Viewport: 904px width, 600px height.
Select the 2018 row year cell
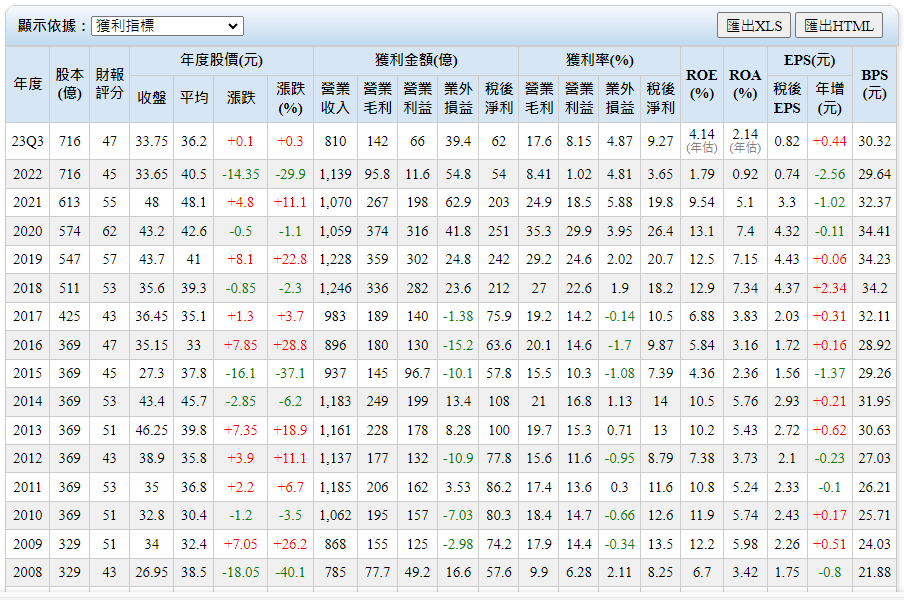tap(27, 288)
